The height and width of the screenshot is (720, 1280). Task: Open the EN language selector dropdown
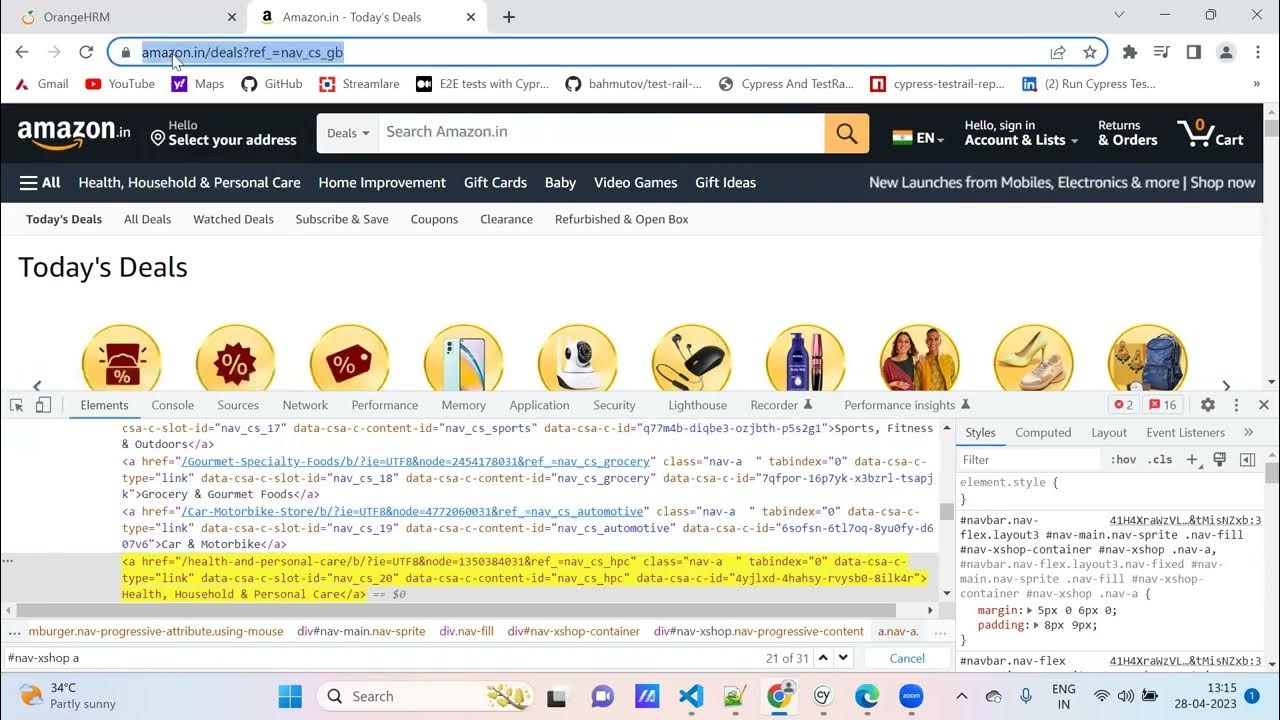tap(918, 138)
